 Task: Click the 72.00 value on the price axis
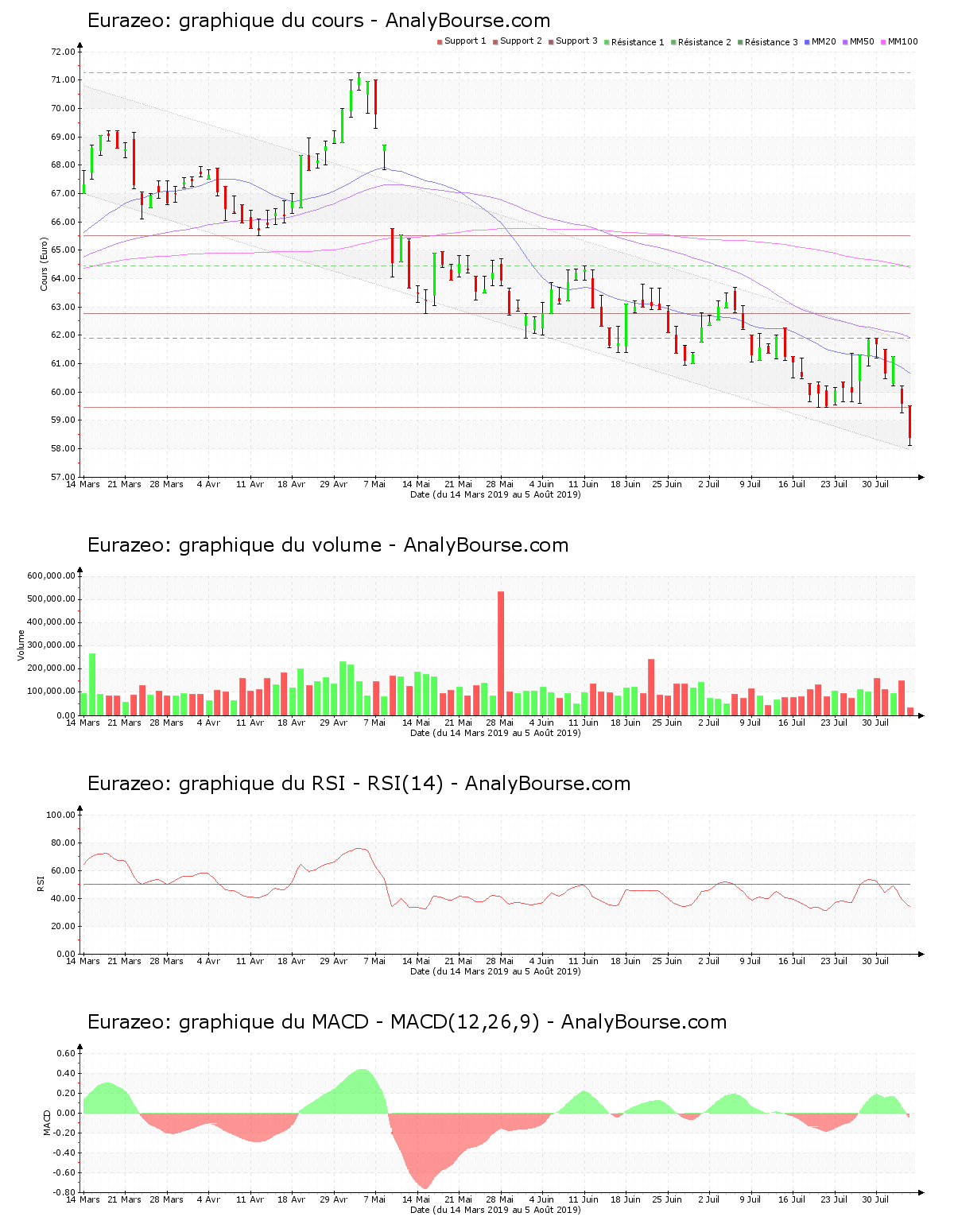pos(63,52)
